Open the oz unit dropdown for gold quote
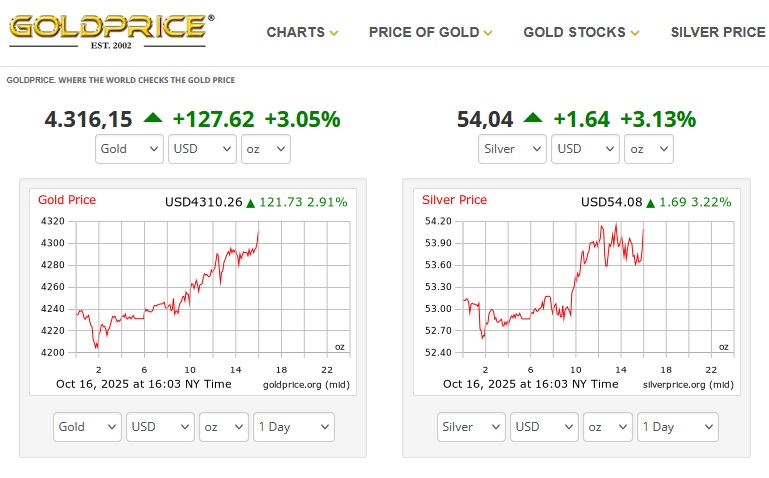This screenshot has width=769, height=478. point(265,149)
